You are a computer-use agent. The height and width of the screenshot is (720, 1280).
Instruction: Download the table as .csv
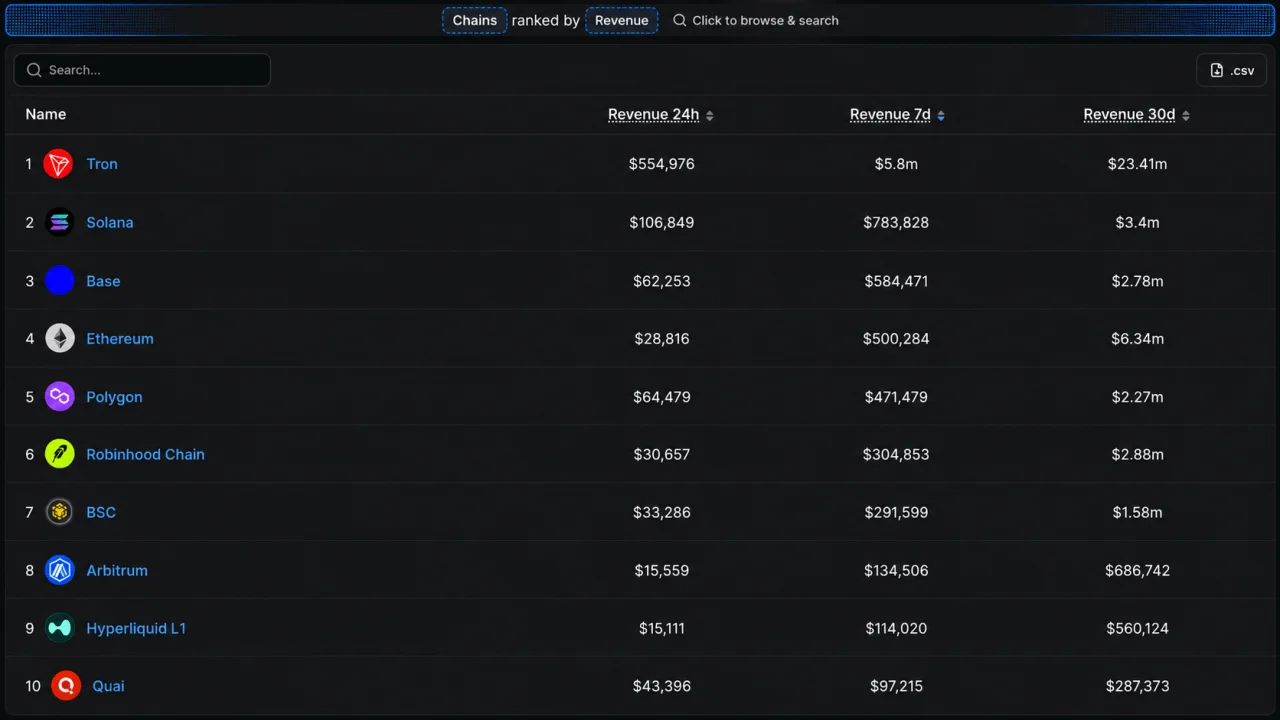[x=1232, y=70]
